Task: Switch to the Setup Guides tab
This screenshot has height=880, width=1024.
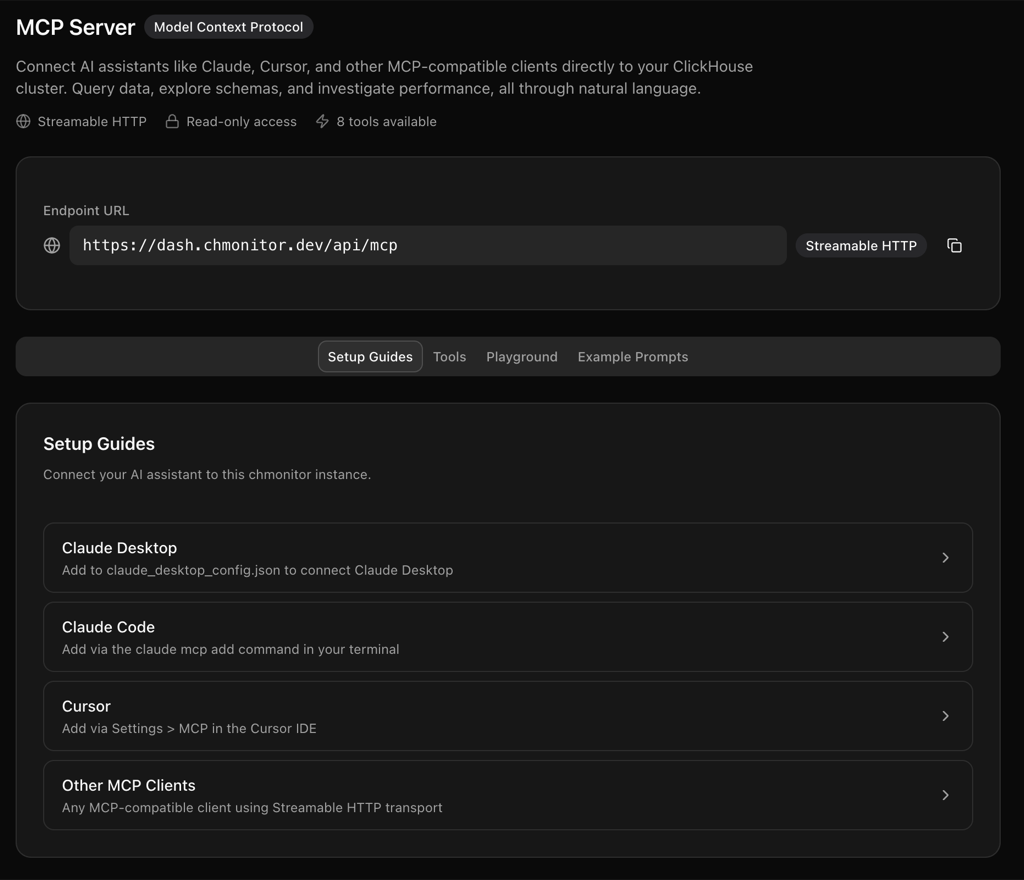Action: click(370, 356)
